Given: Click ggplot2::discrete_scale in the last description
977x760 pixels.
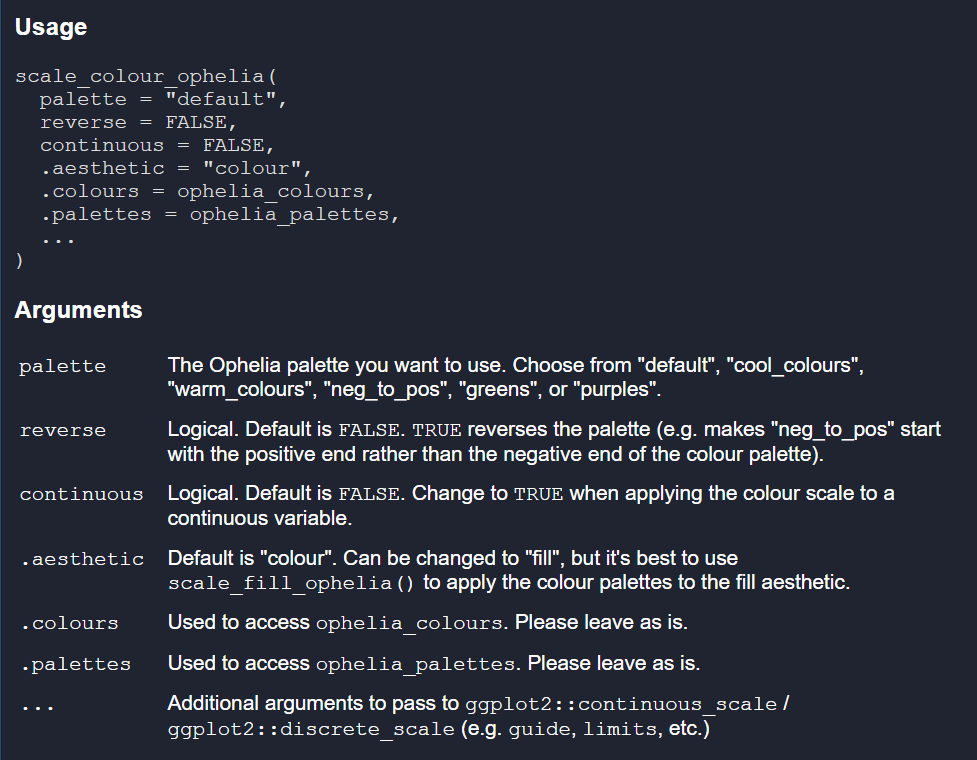Looking at the screenshot, I should [311, 730].
